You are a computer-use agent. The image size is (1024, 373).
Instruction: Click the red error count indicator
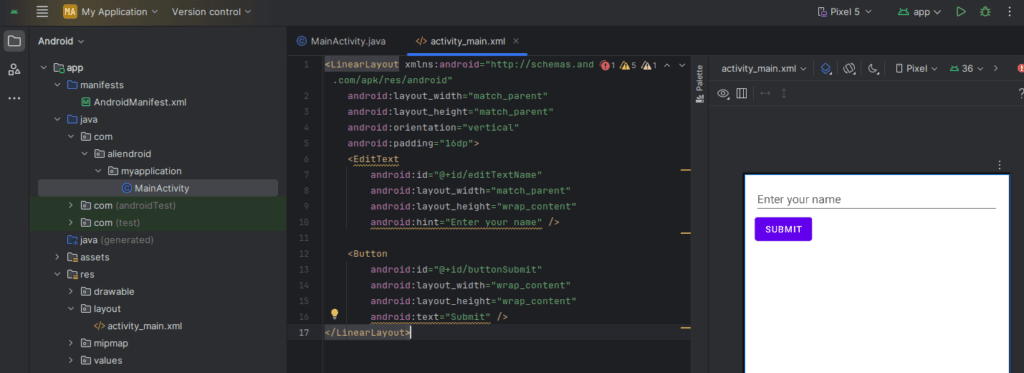tap(608, 65)
